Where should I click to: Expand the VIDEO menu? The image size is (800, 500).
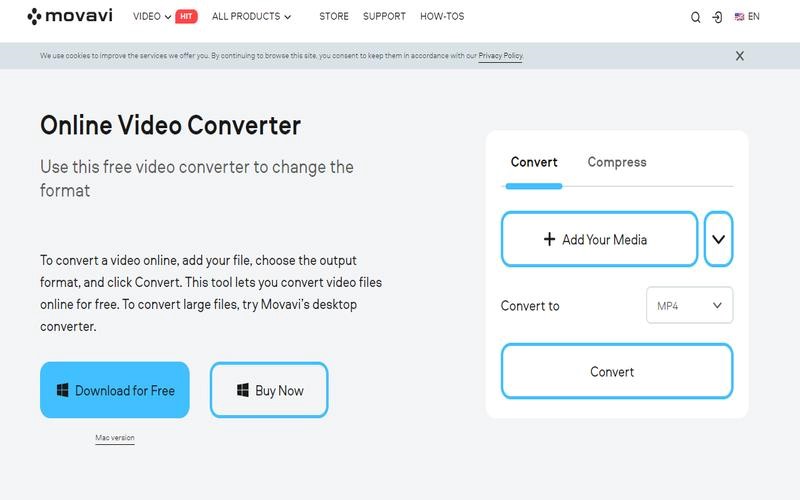tap(152, 16)
